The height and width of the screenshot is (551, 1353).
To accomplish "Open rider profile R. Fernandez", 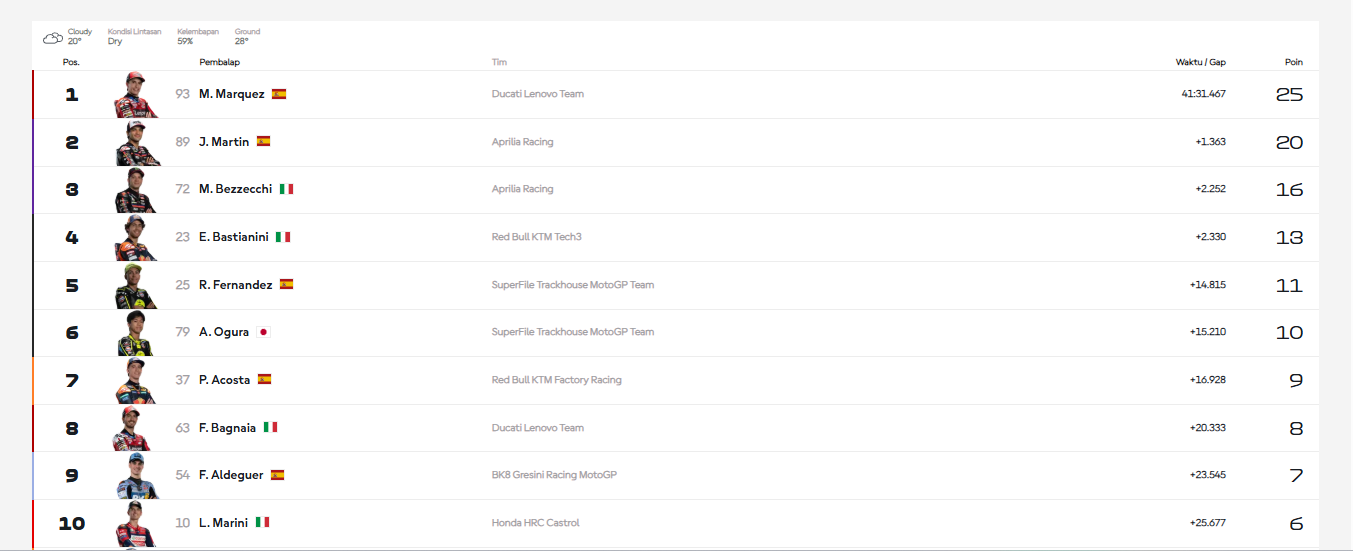I will click(x=235, y=285).
